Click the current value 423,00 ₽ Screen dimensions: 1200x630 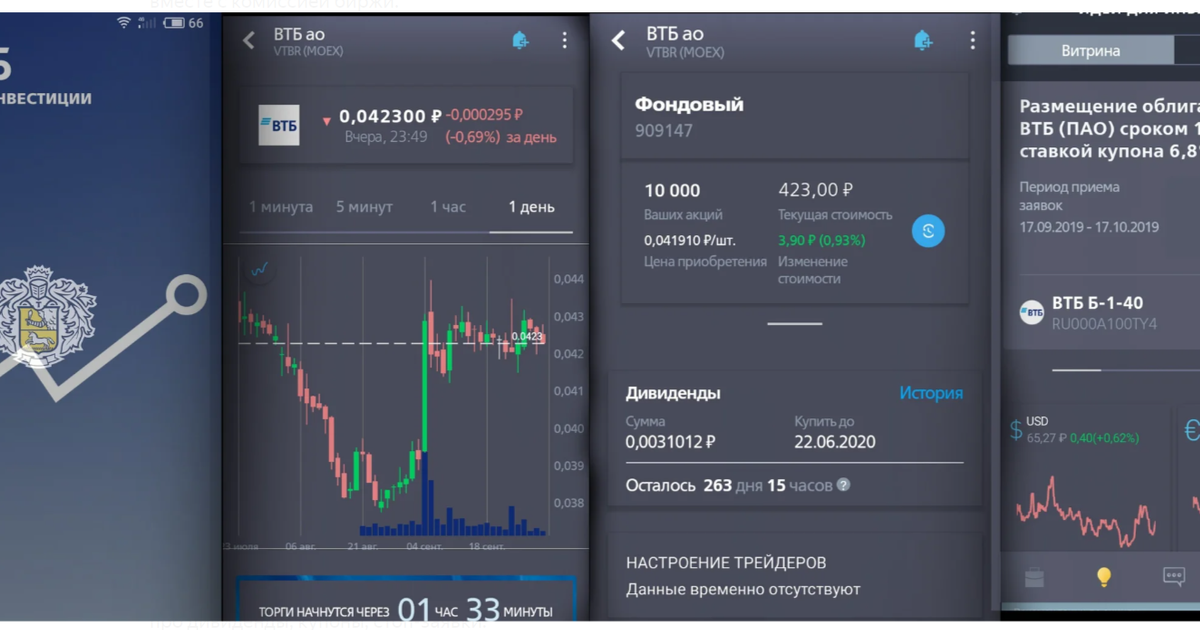(x=815, y=189)
